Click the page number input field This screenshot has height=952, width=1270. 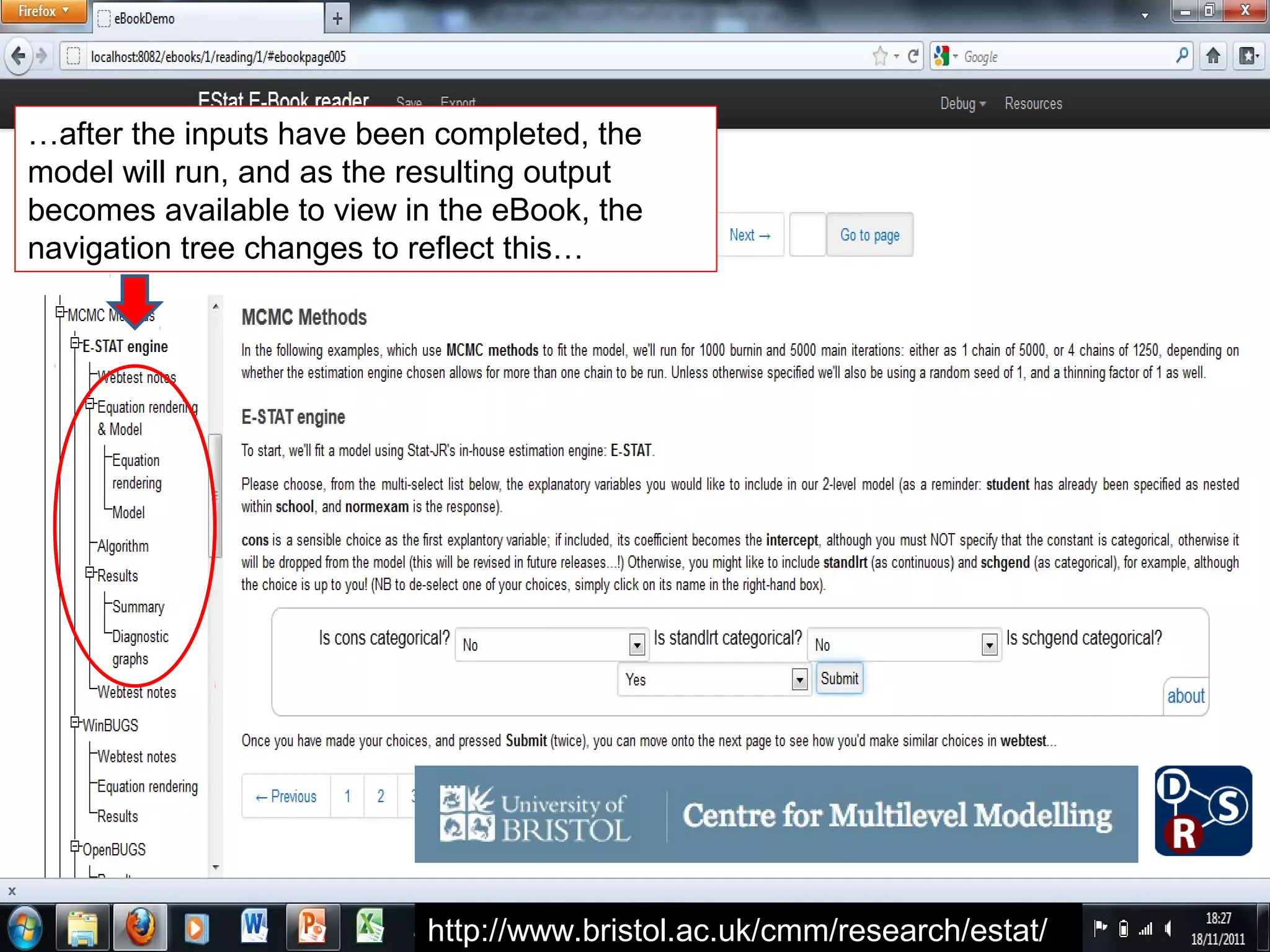[x=807, y=235]
